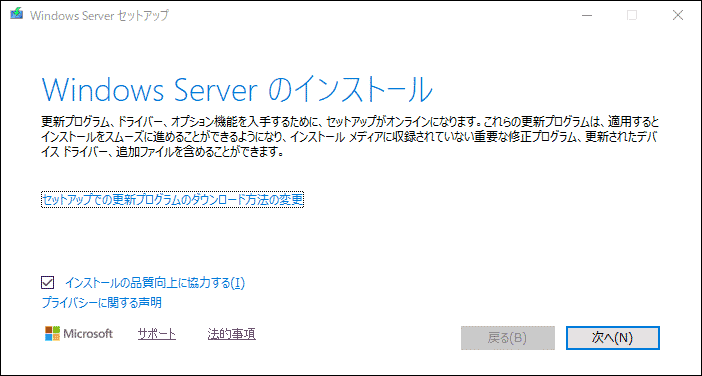This screenshot has width=702, height=376.
Task: Minimize the setup window
Action: click(x=588, y=15)
